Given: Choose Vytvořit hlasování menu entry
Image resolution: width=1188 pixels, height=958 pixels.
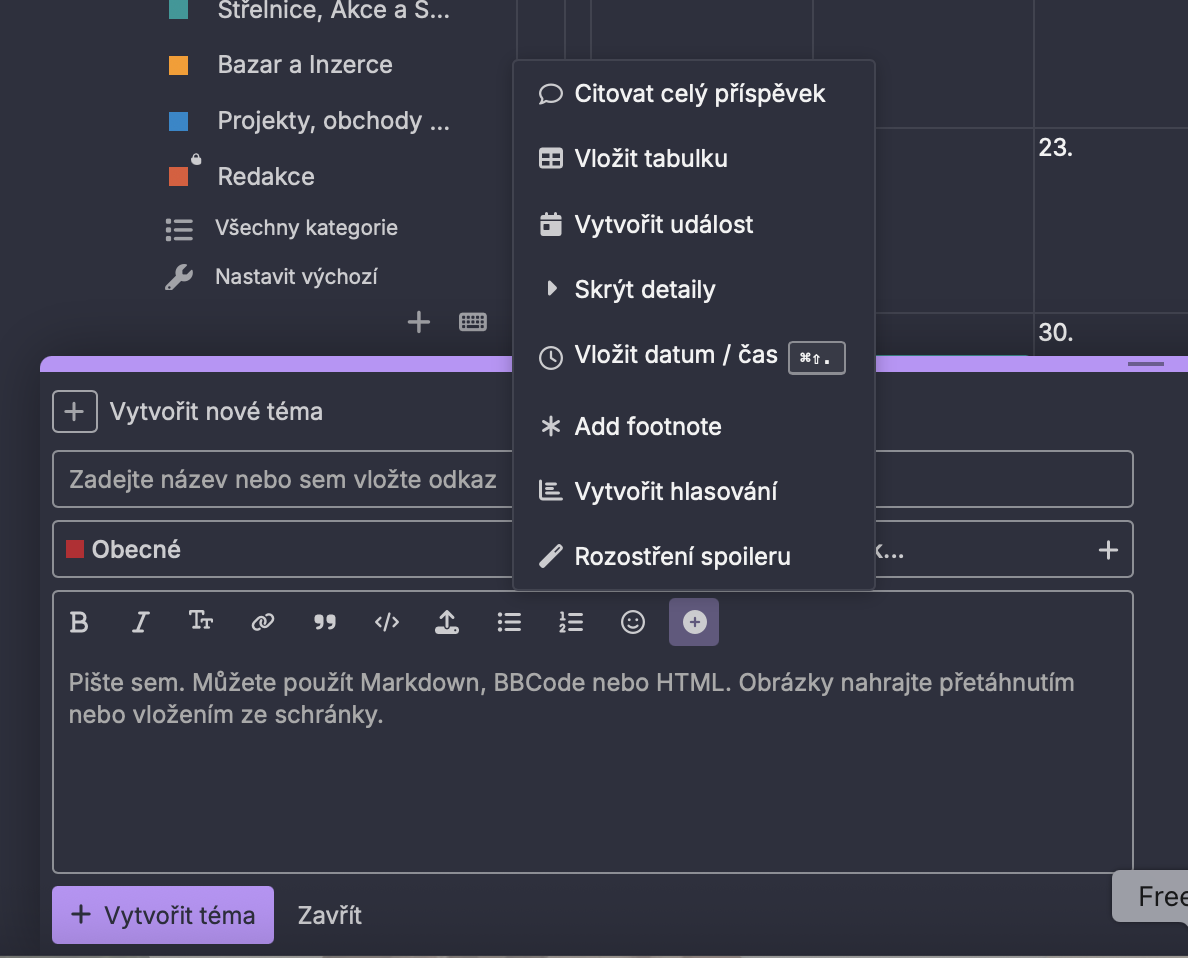Looking at the screenshot, I should pos(675,492).
